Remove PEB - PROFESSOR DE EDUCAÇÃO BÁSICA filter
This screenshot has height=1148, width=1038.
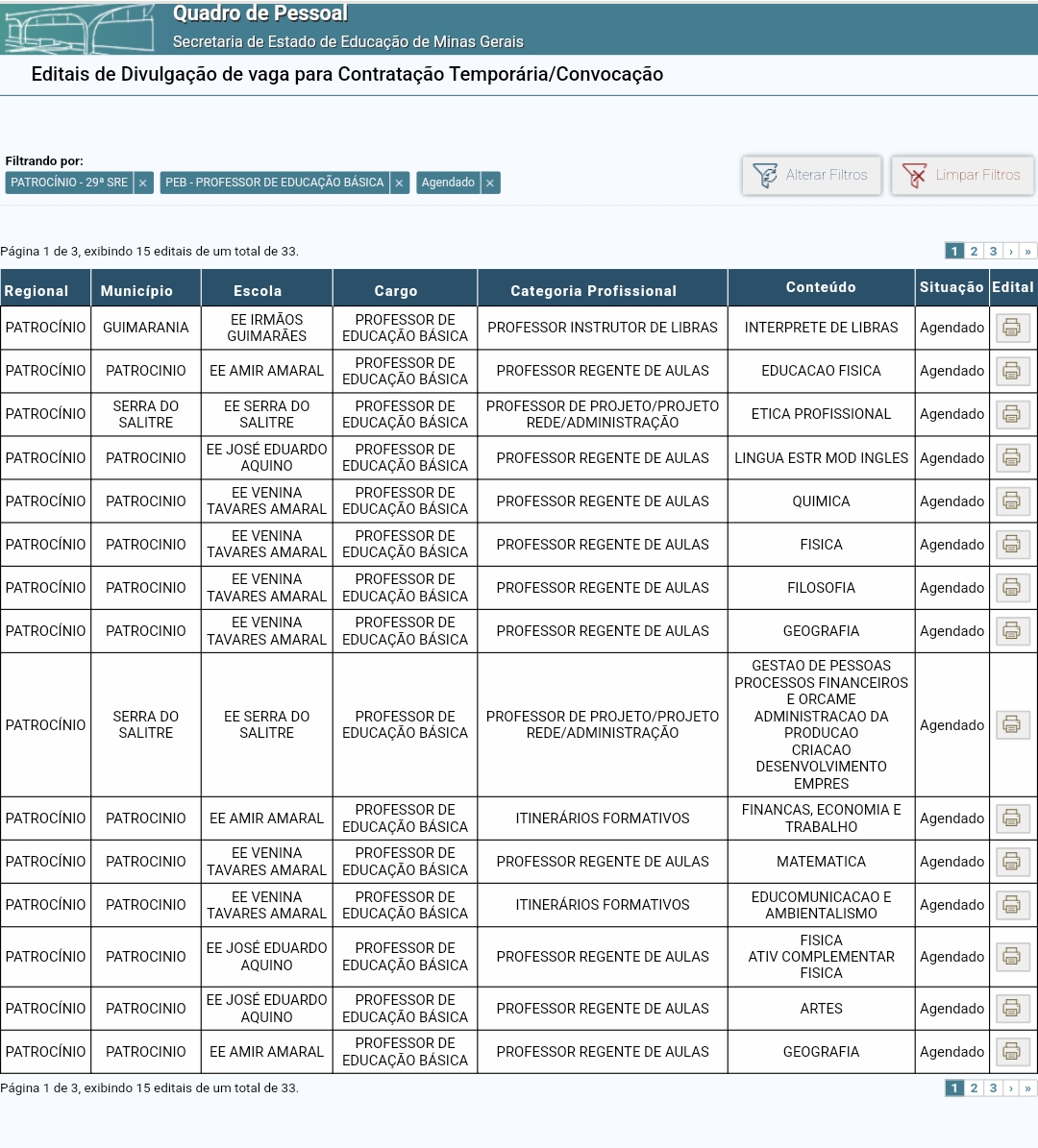tap(400, 183)
